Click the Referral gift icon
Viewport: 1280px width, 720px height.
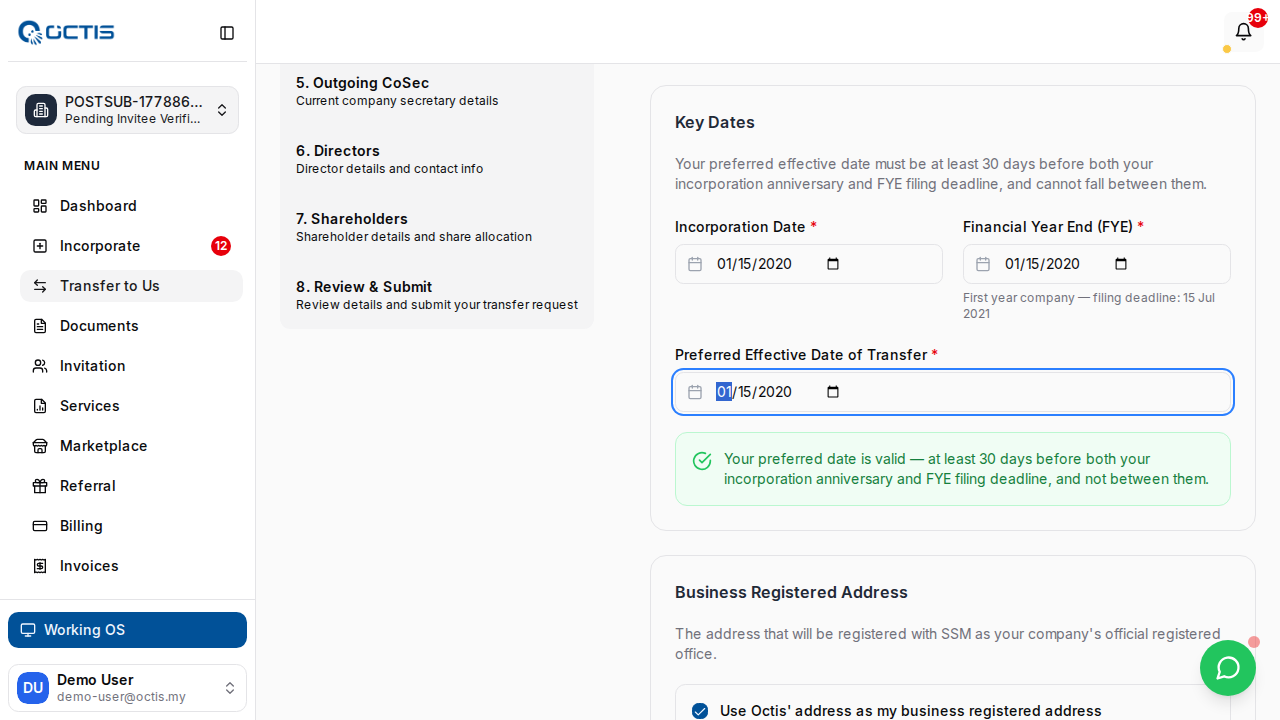coord(40,486)
